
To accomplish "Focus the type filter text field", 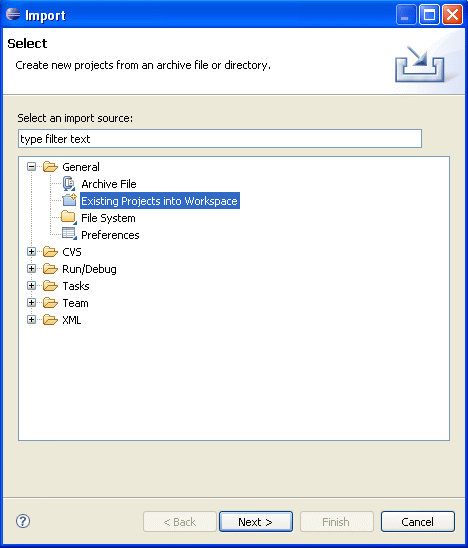I will pyautogui.click(x=220, y=139).
